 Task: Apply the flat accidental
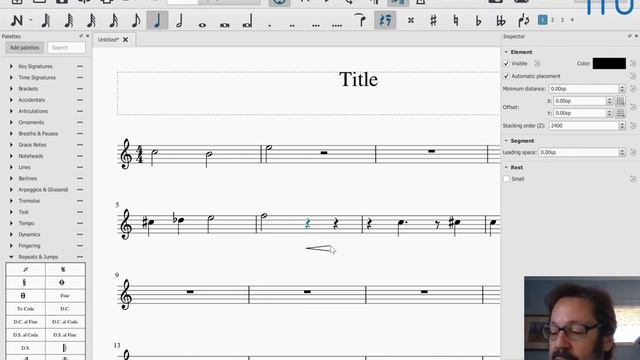[478, 20]
